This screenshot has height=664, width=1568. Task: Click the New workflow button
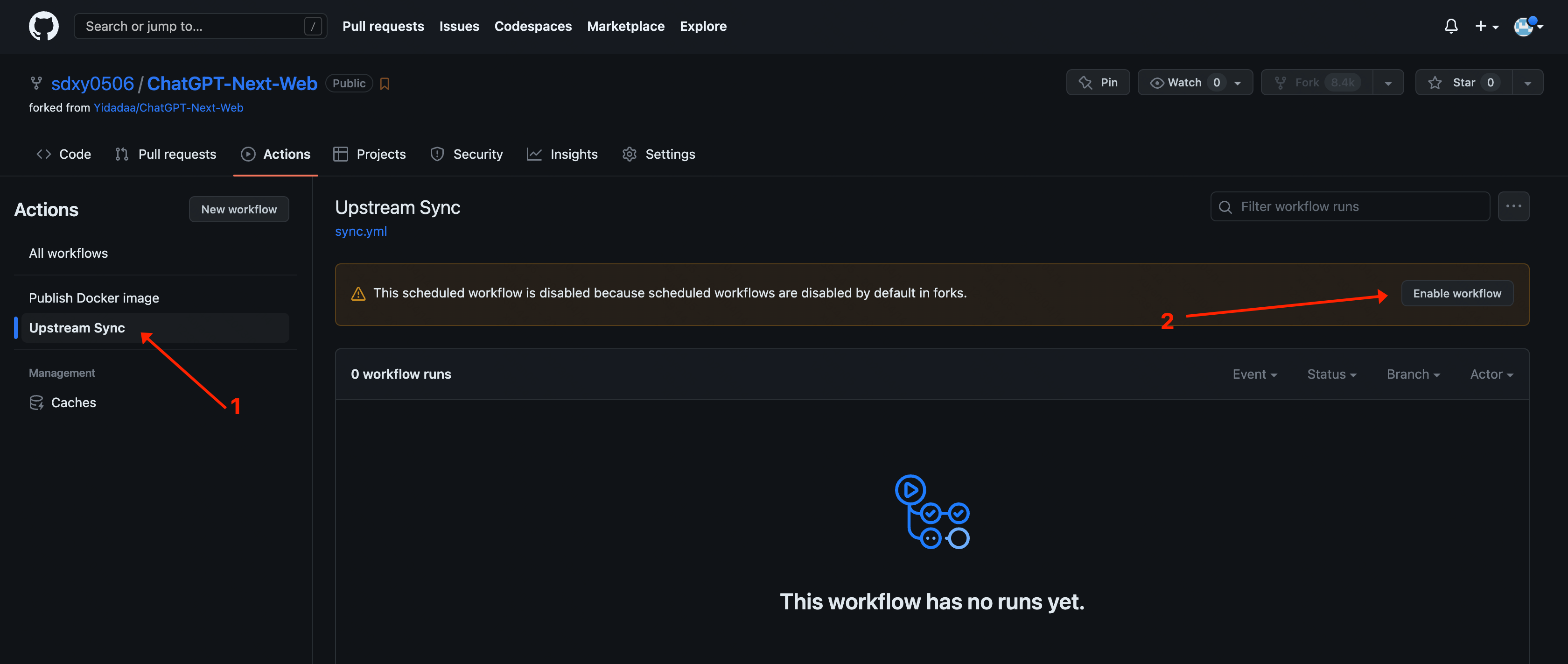click(238, 209)
